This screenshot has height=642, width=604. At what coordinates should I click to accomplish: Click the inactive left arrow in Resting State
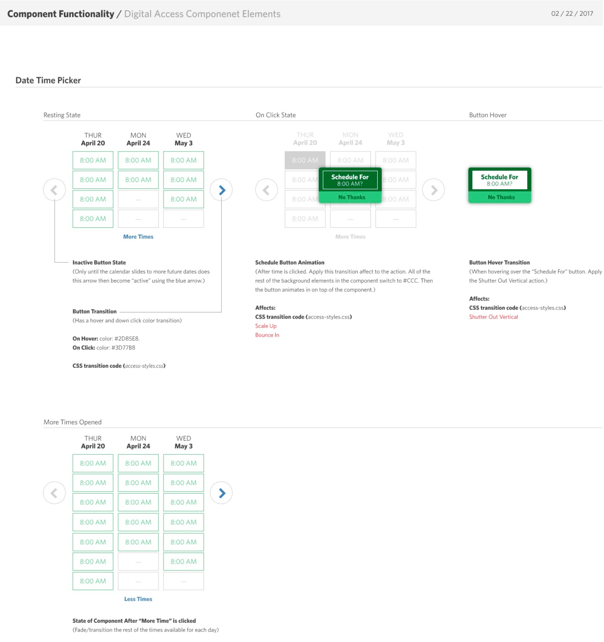click(x=54, y=190)
